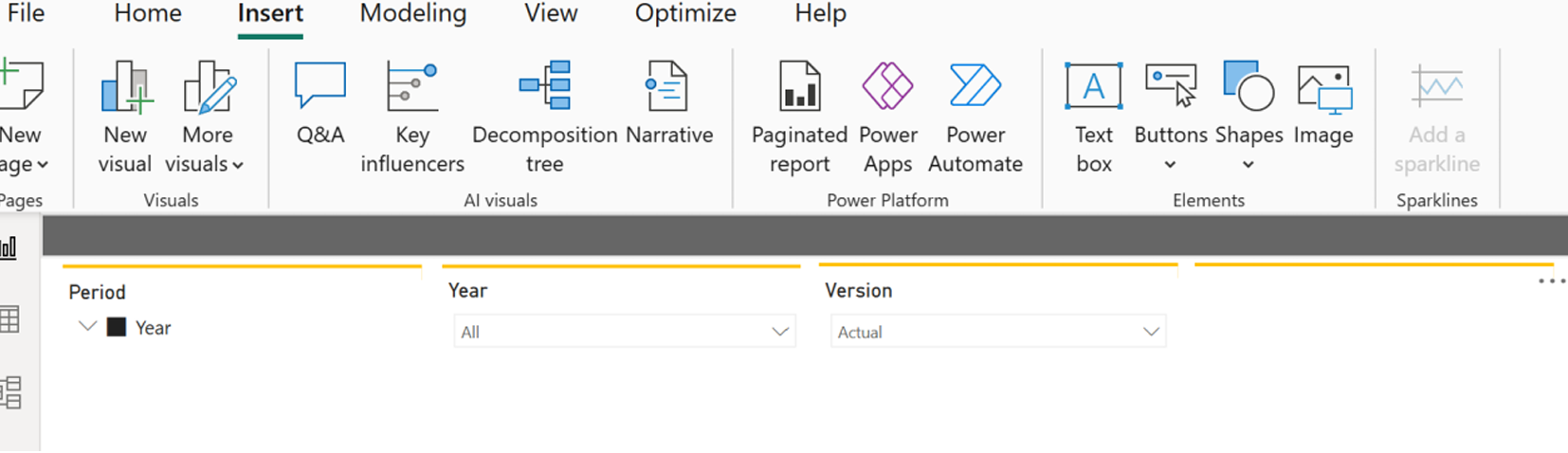Image resolution: width=1568 pixels, height=453 pixels.
Task: Open the Version dropdown showing Actual
Action: click(x=998, y=332)
